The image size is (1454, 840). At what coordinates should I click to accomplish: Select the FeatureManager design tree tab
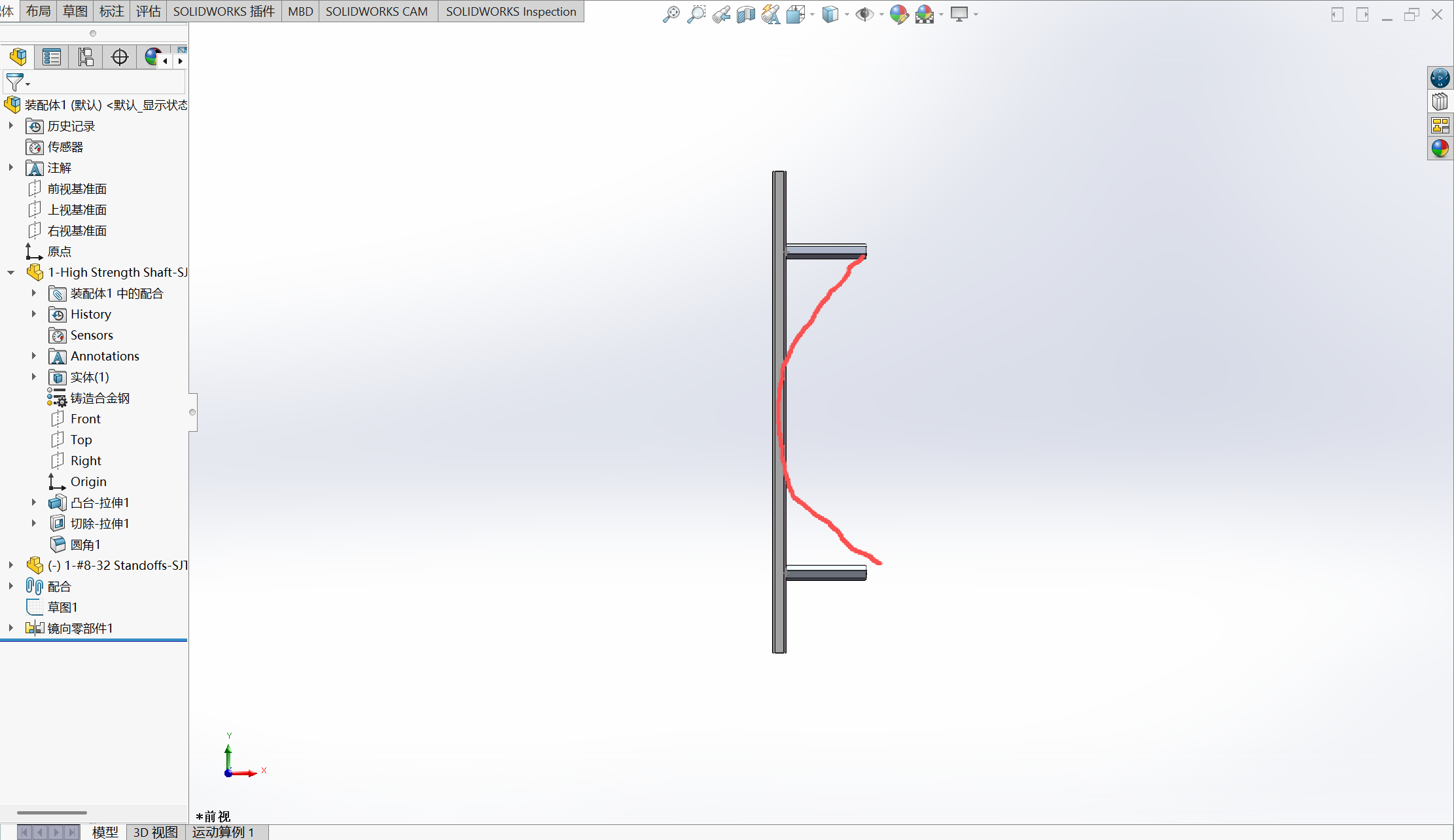pyautogui.click(x=18, y=57)
